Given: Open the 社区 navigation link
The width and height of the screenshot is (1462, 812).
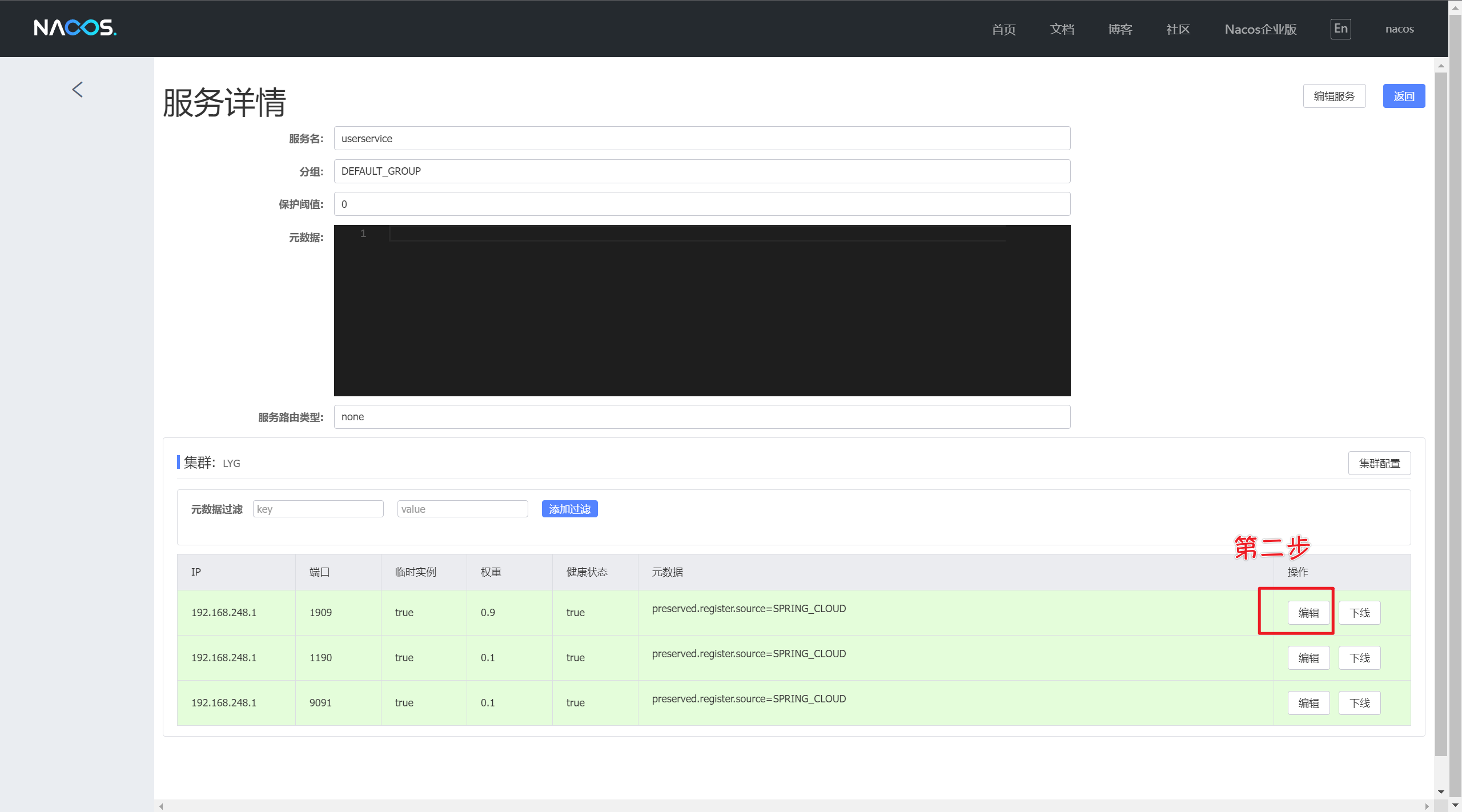Looking at the screenshot, I should pyautogui.click(x=1178, y=29).
